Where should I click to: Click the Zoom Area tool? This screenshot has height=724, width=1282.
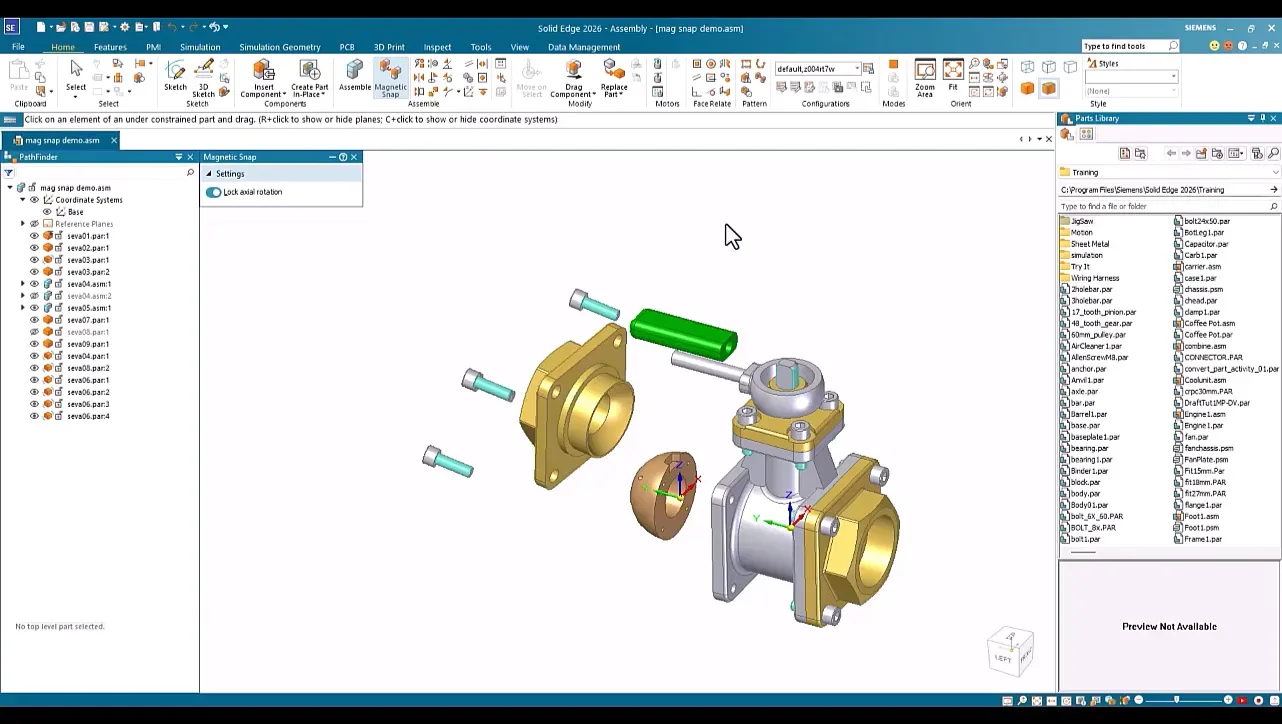click(x=925, y=76)
